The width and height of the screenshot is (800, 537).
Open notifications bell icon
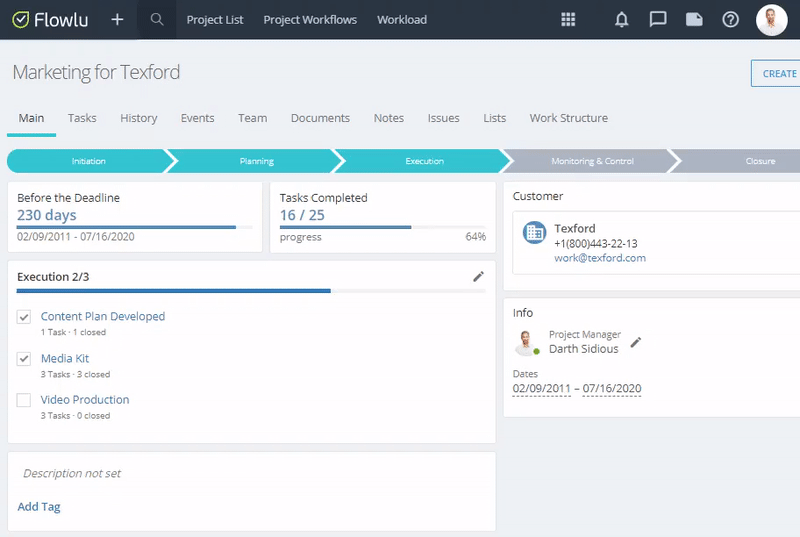(622, 19)
